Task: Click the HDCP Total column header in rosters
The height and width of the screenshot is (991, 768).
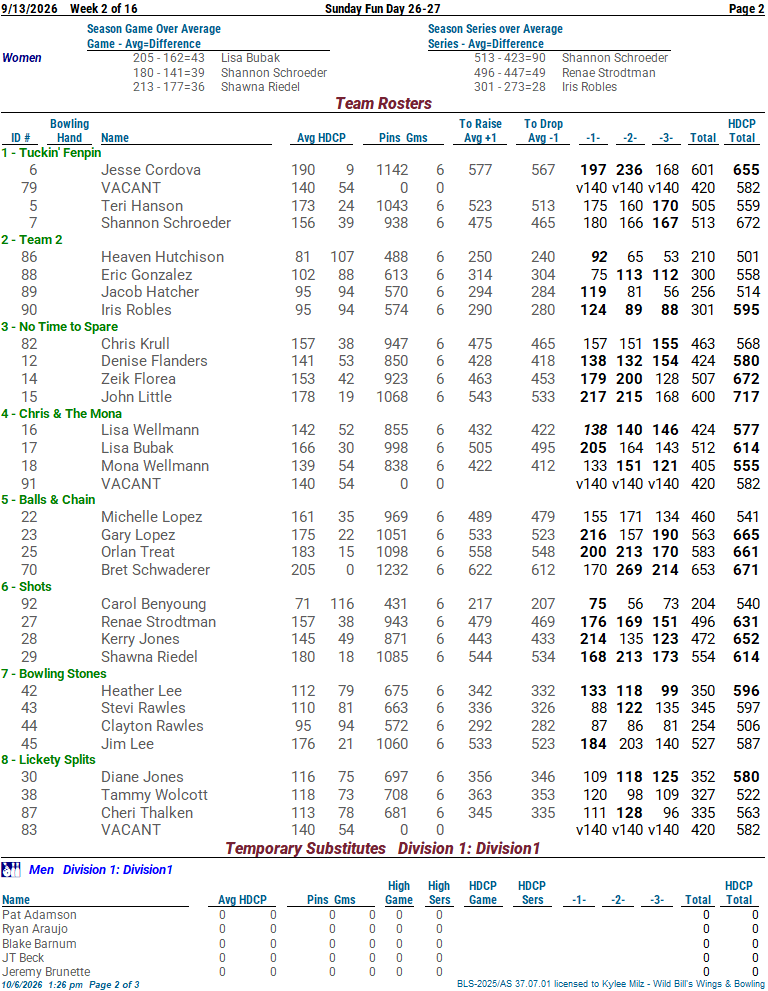Action: coord(741,131)
